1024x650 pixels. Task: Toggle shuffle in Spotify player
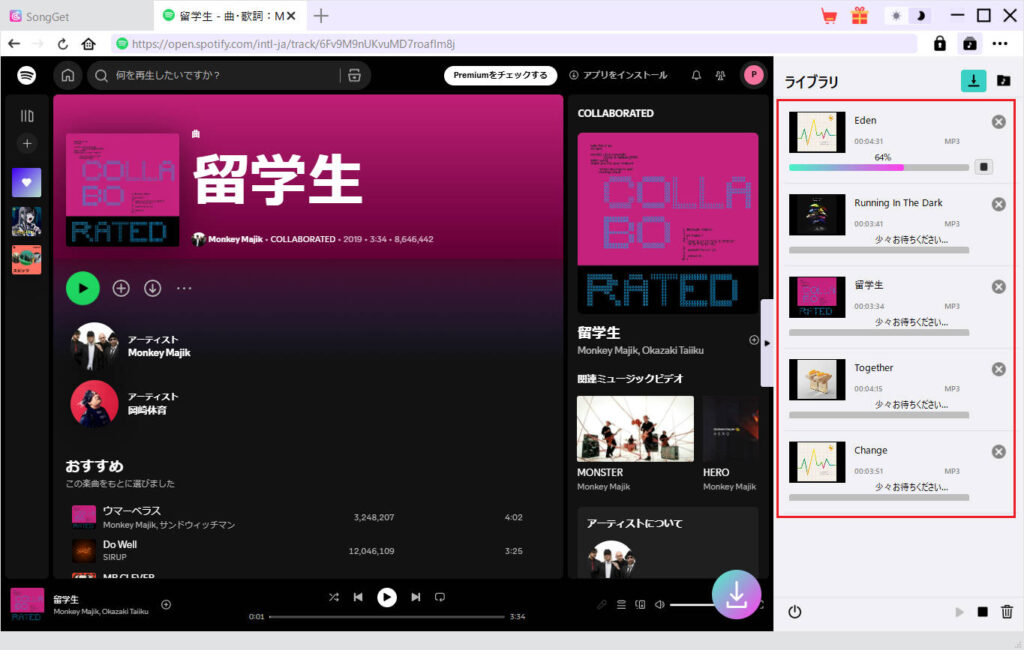click(334, 597)
